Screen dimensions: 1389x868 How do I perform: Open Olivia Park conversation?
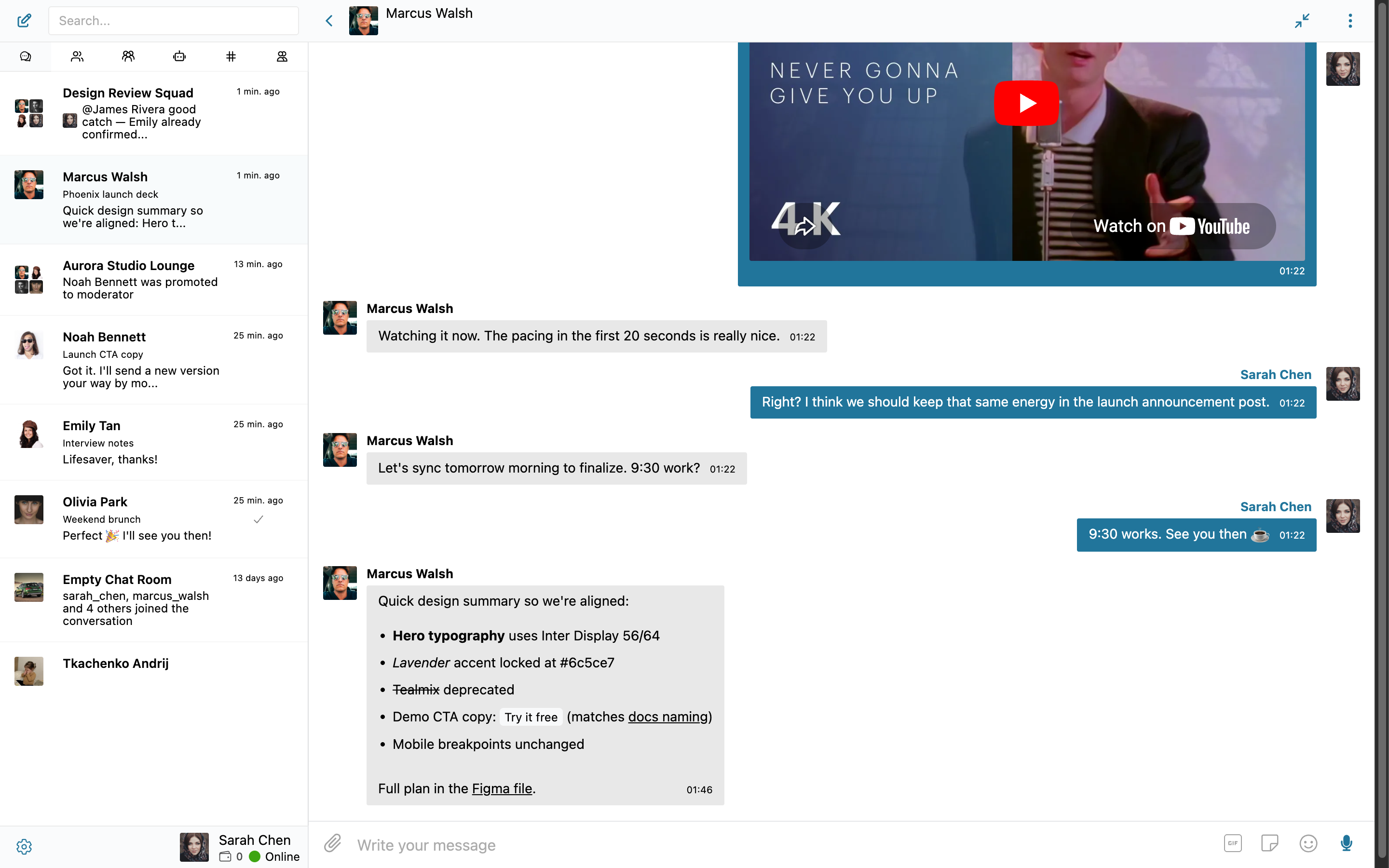click(x=154, y=518)
